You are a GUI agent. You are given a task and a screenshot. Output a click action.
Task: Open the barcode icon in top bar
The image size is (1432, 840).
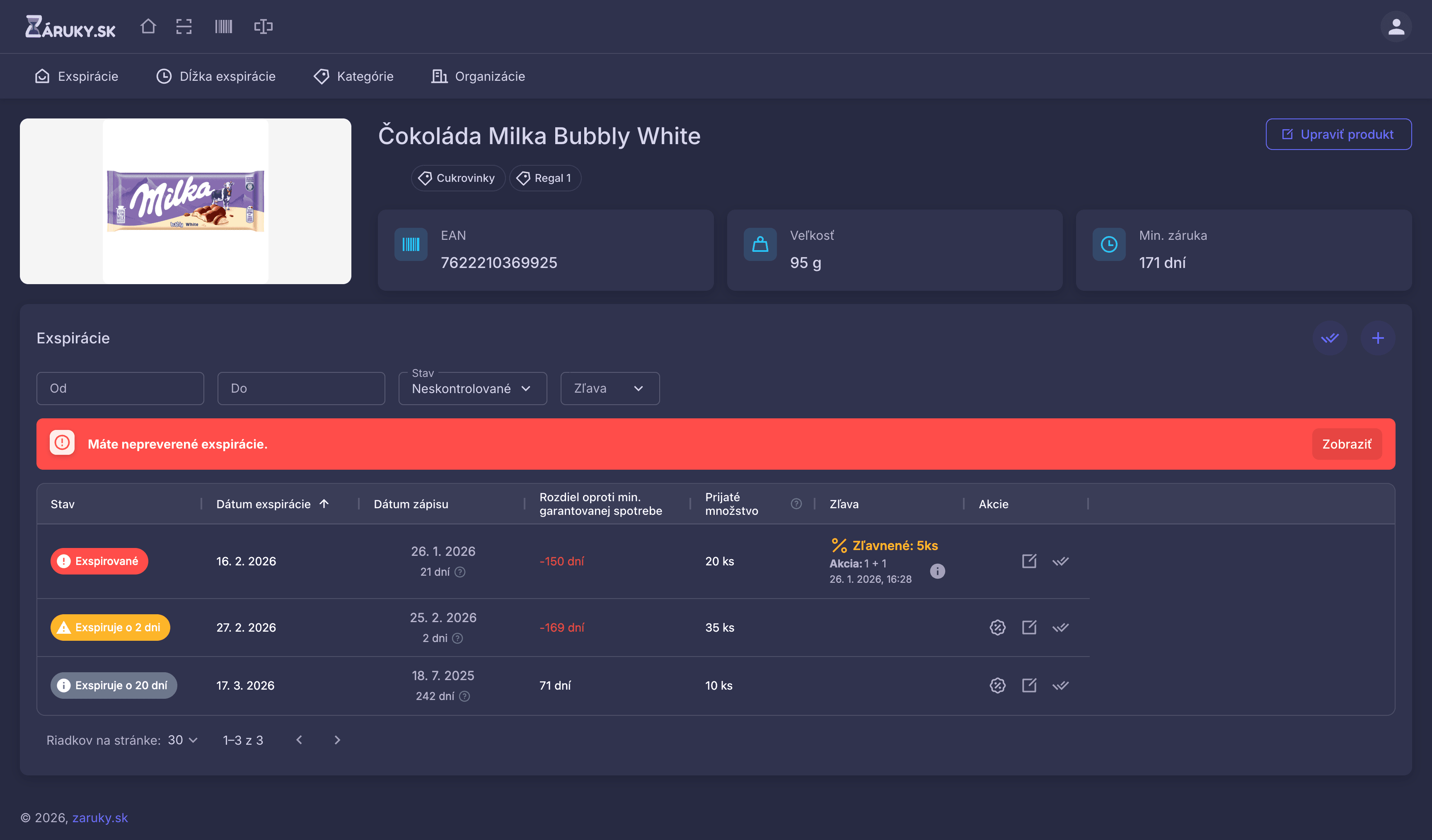(x=223, y=26)
